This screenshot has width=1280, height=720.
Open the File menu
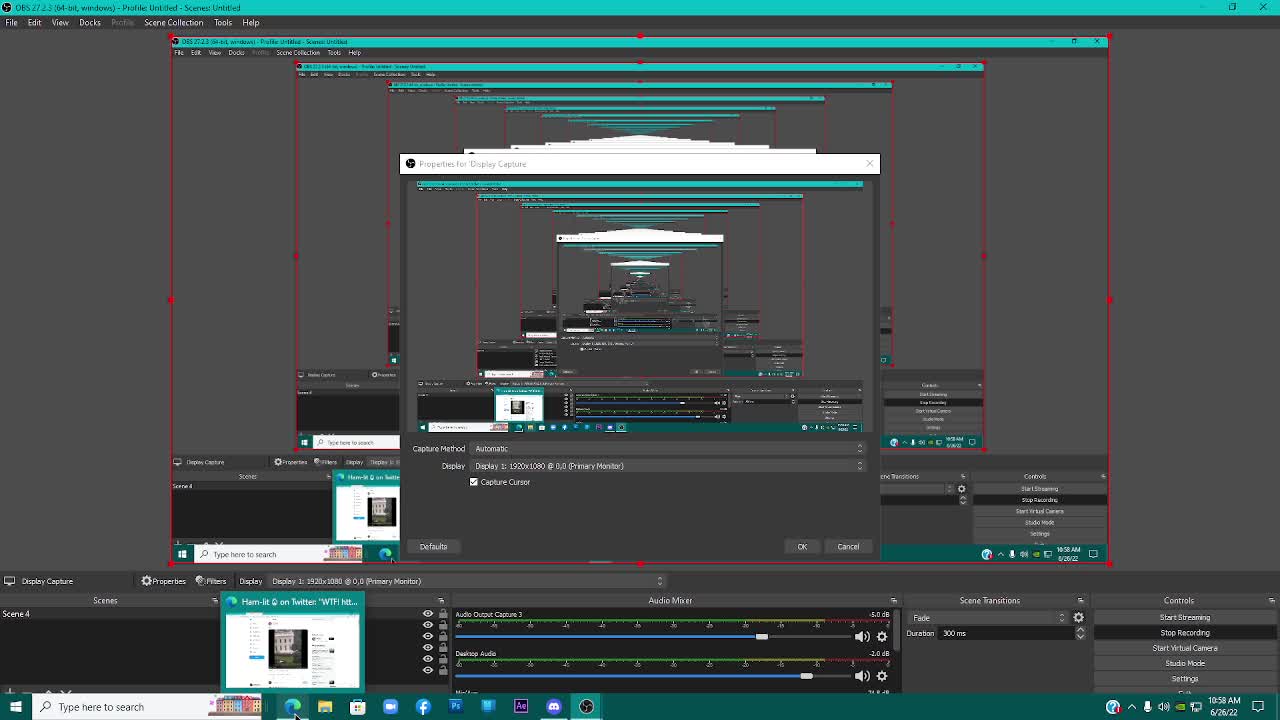(11, 22)
